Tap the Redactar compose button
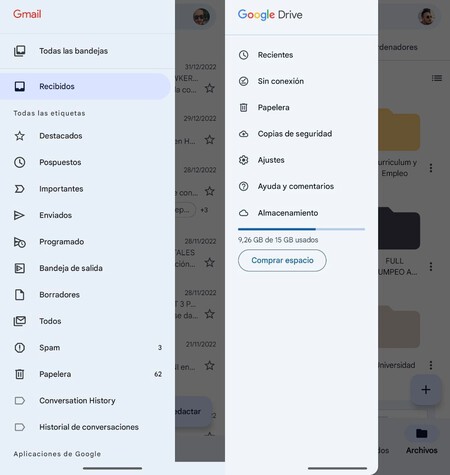This screenshot has width=450, height=475. coord(193,411)
